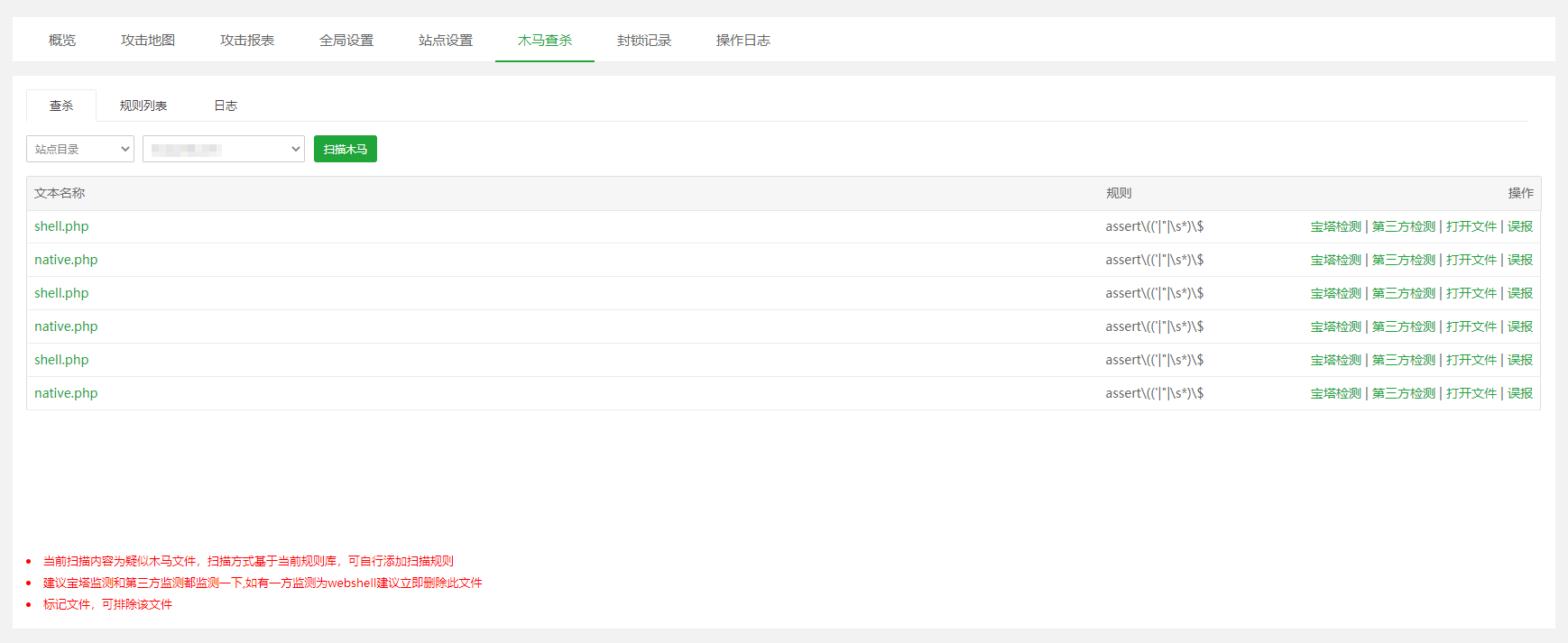Navigate to the 站点设置 tab
The width and height of the screenshot is (1568, 643).
tap(446, 41)
